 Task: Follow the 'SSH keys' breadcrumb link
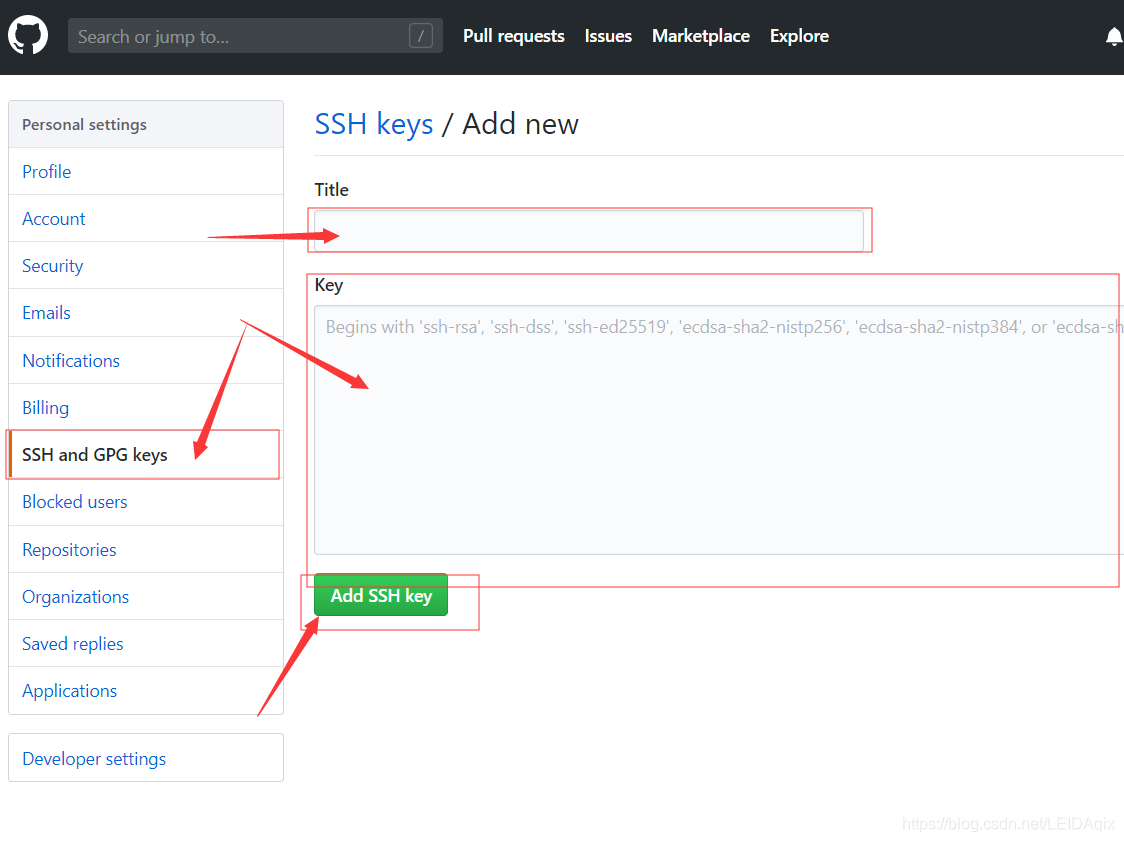pos(374,125)
